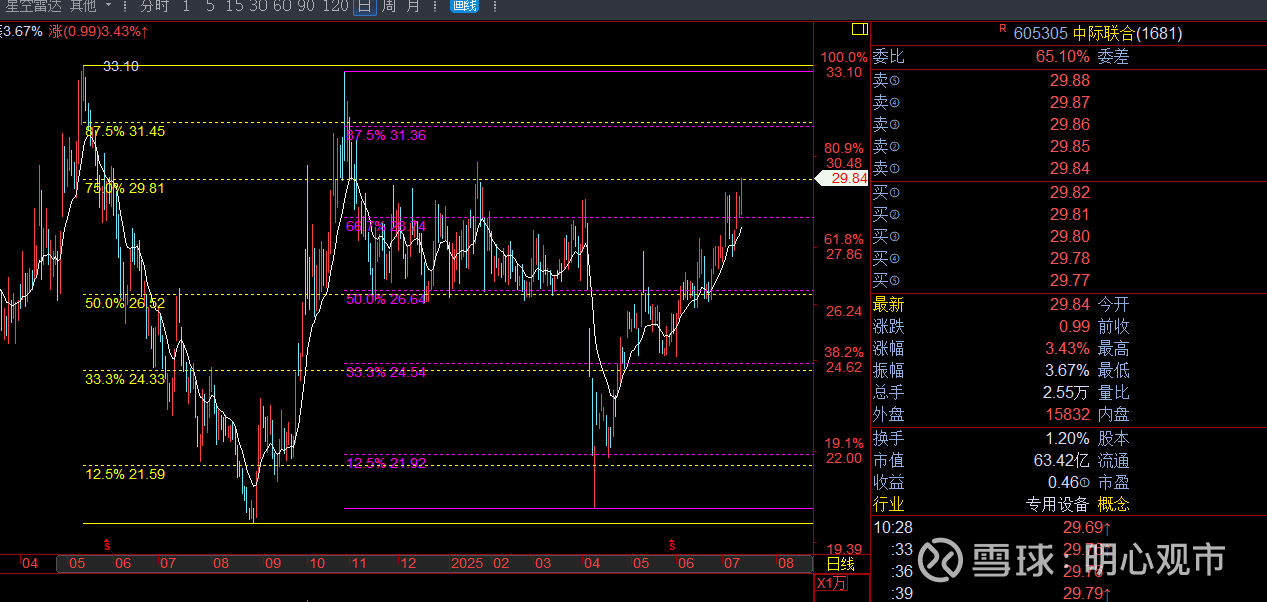Switch to the 1-minute period
Screen dimensions: 1267x602
[186, 6]
